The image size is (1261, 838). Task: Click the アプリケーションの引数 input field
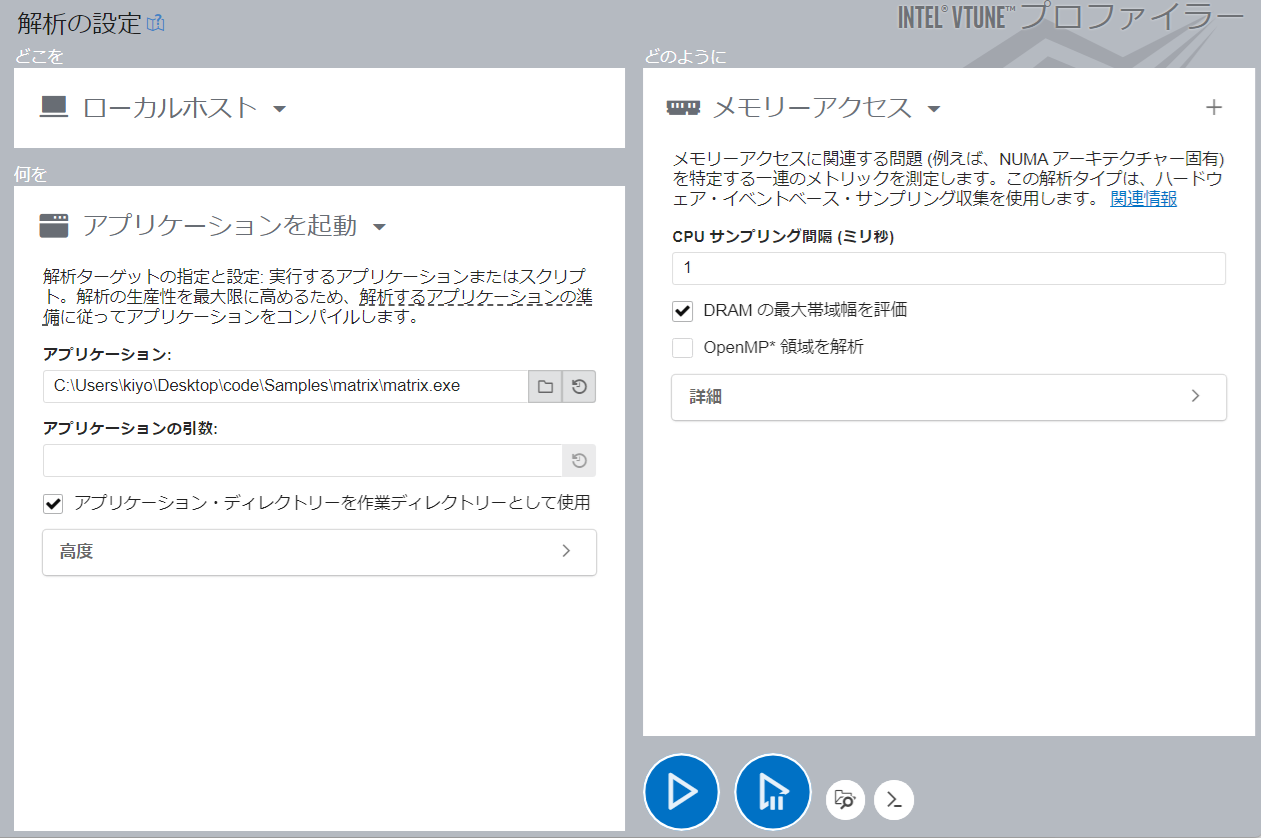[302, 461]
